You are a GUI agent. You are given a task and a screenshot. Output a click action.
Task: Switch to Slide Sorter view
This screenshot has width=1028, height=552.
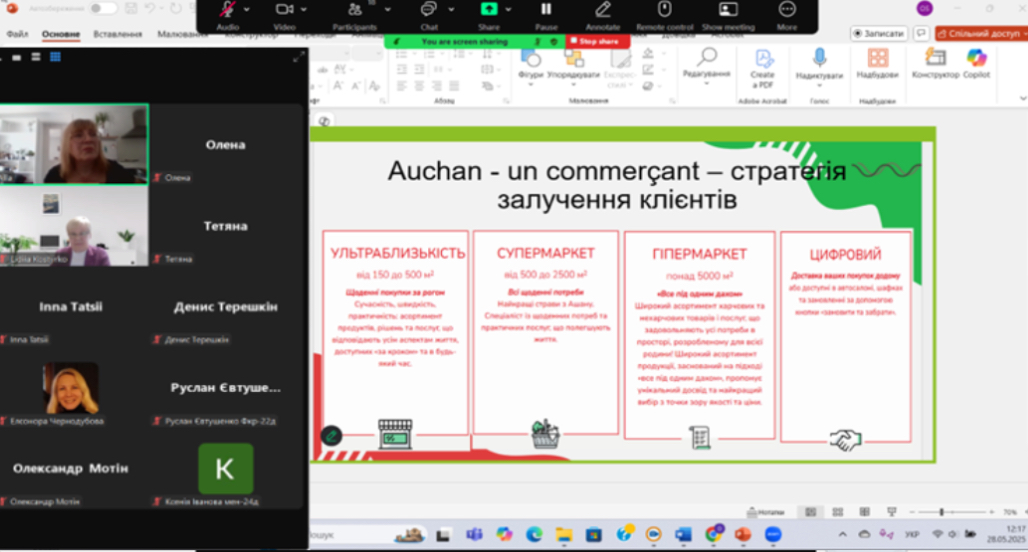838,512
